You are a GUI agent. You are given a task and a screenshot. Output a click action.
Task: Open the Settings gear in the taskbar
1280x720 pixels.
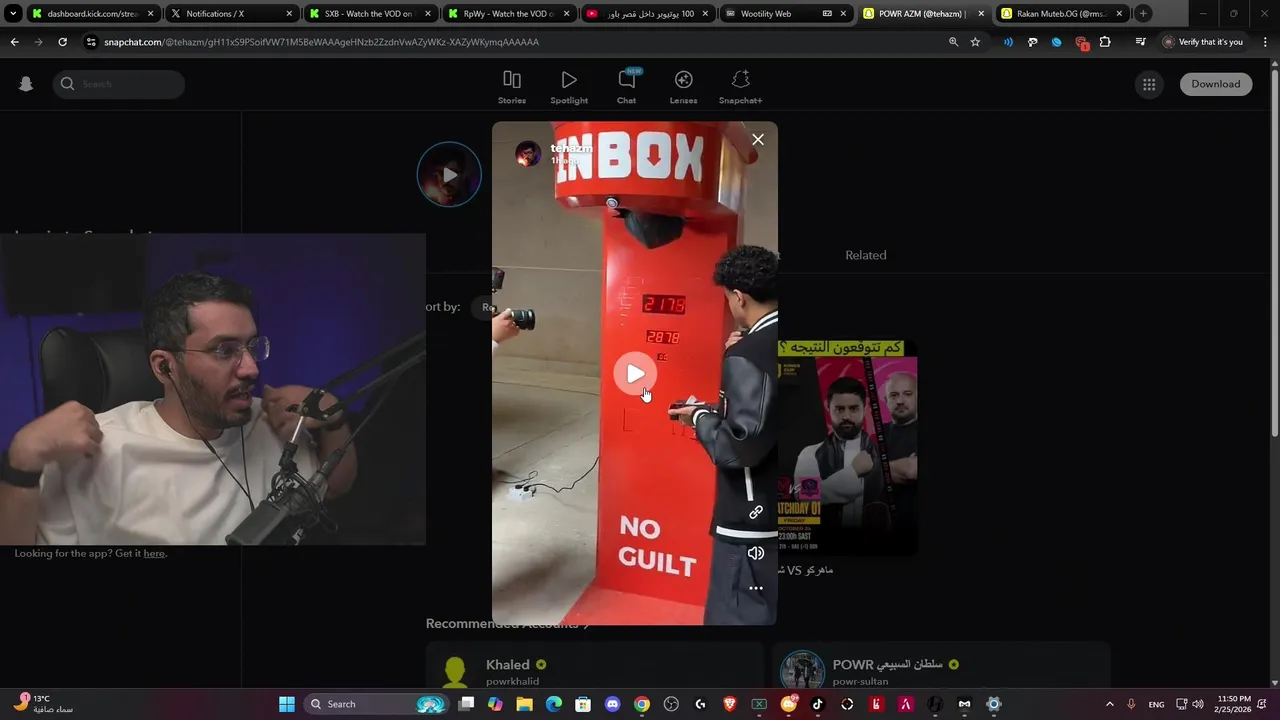(993, 704)
